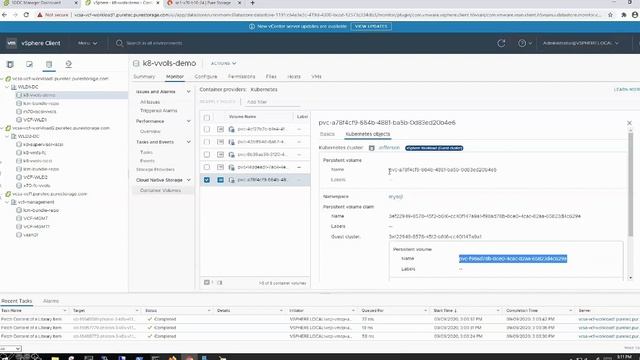Toggle select-all checkbox in volume table header

coord(207,118)
